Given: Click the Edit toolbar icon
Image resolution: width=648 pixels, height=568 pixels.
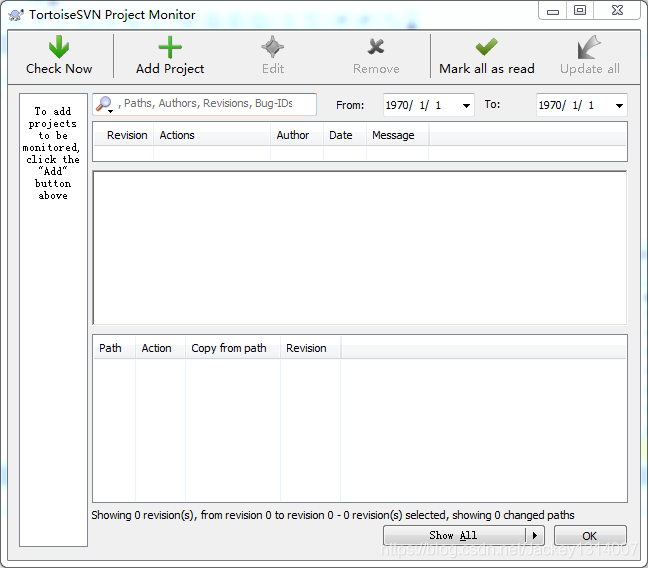Looking at the screenshot, I should point(273,47).
